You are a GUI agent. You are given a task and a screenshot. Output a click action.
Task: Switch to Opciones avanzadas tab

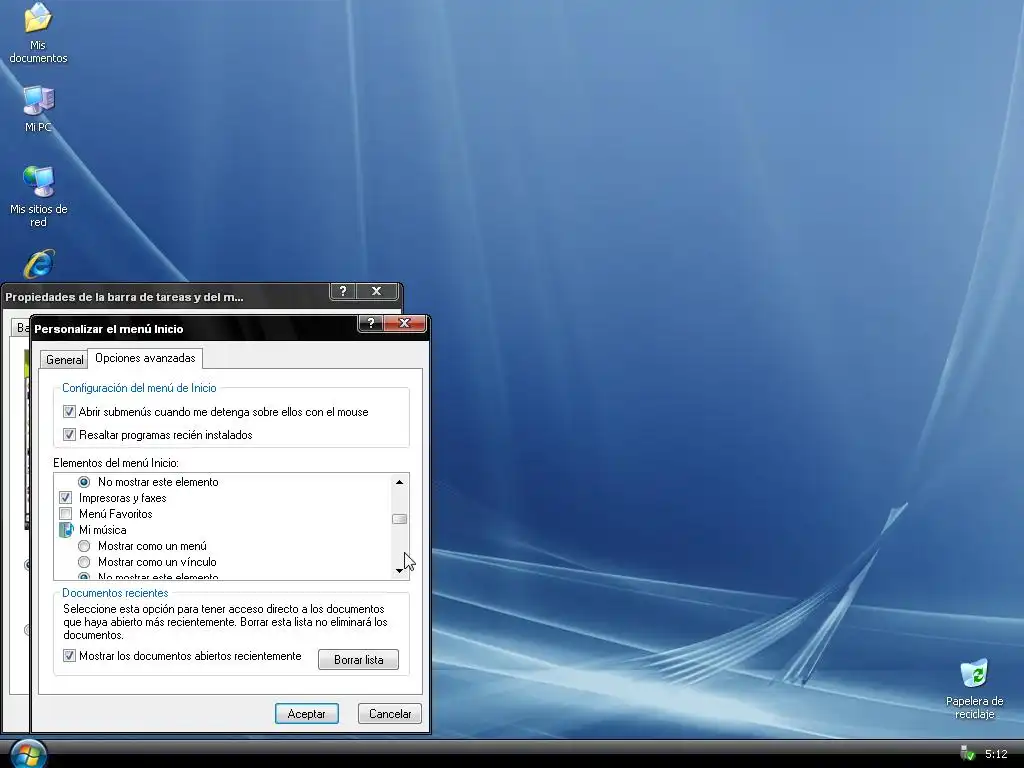145,358
